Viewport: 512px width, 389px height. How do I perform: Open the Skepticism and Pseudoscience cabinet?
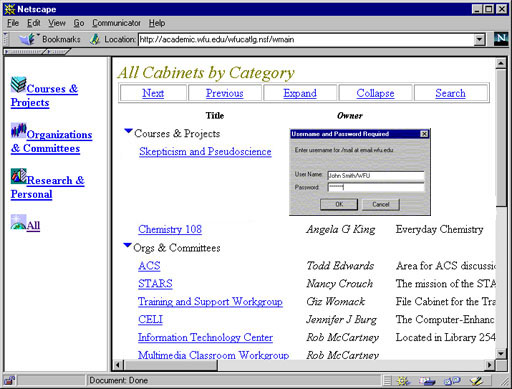[x=205, y=152]
